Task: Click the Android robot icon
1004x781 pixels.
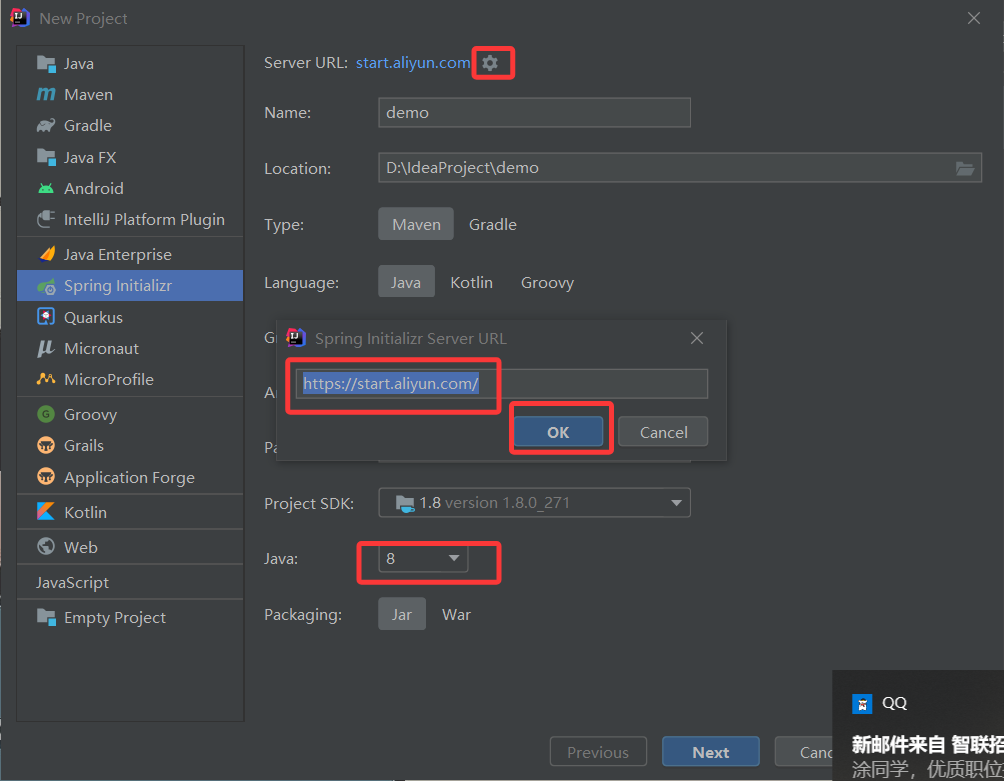Action: click(x=46, y=188)
